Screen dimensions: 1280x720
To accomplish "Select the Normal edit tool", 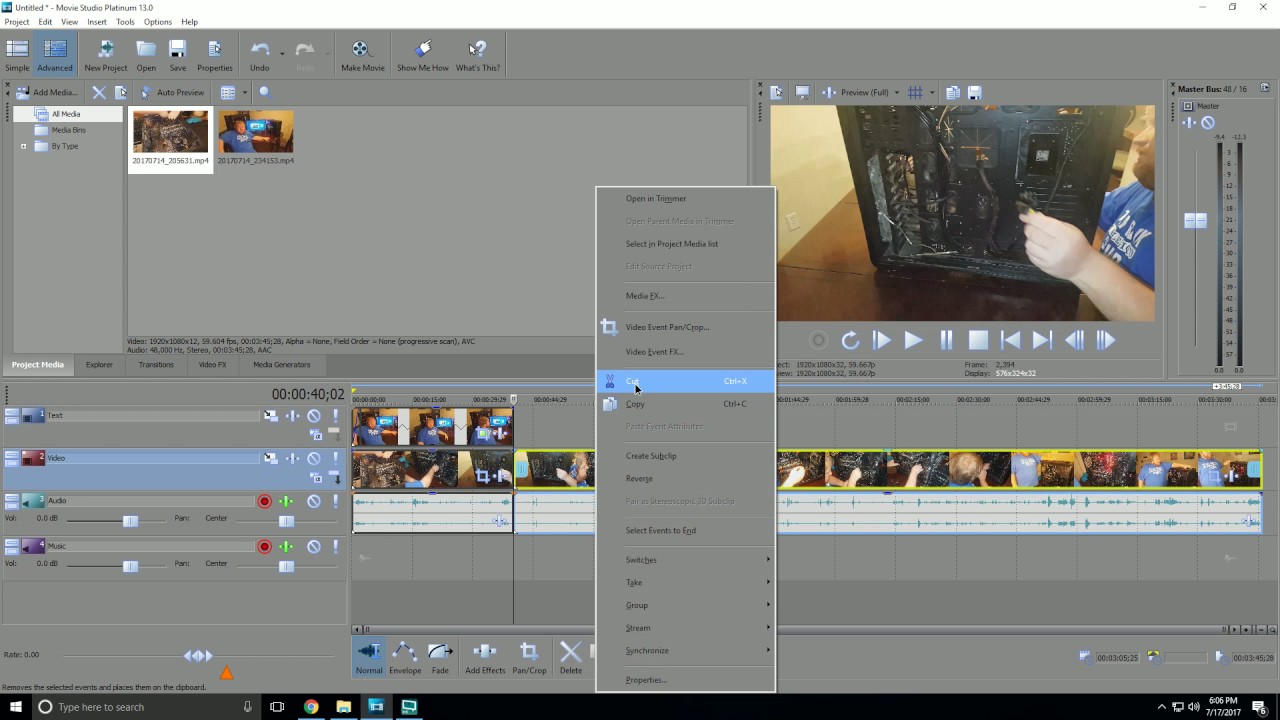I will point(369,658).
